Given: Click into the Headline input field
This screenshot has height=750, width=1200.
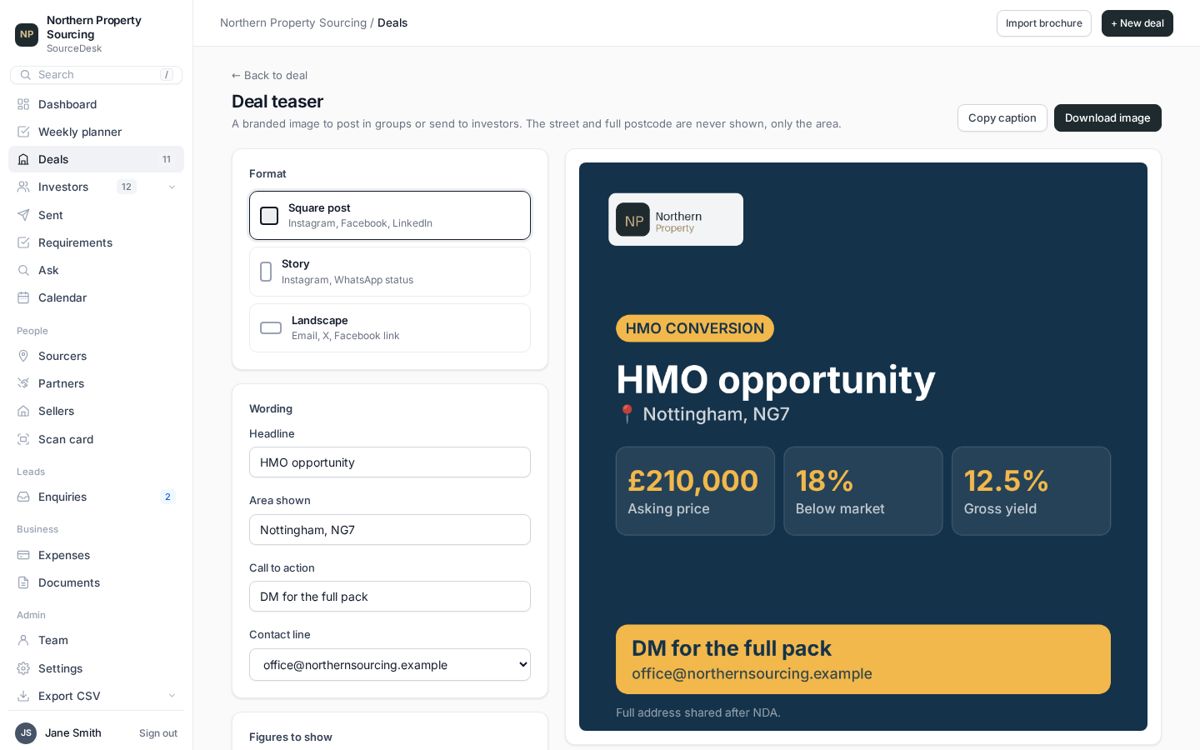Looking at the screenshot, I should (x=390, y=462).
